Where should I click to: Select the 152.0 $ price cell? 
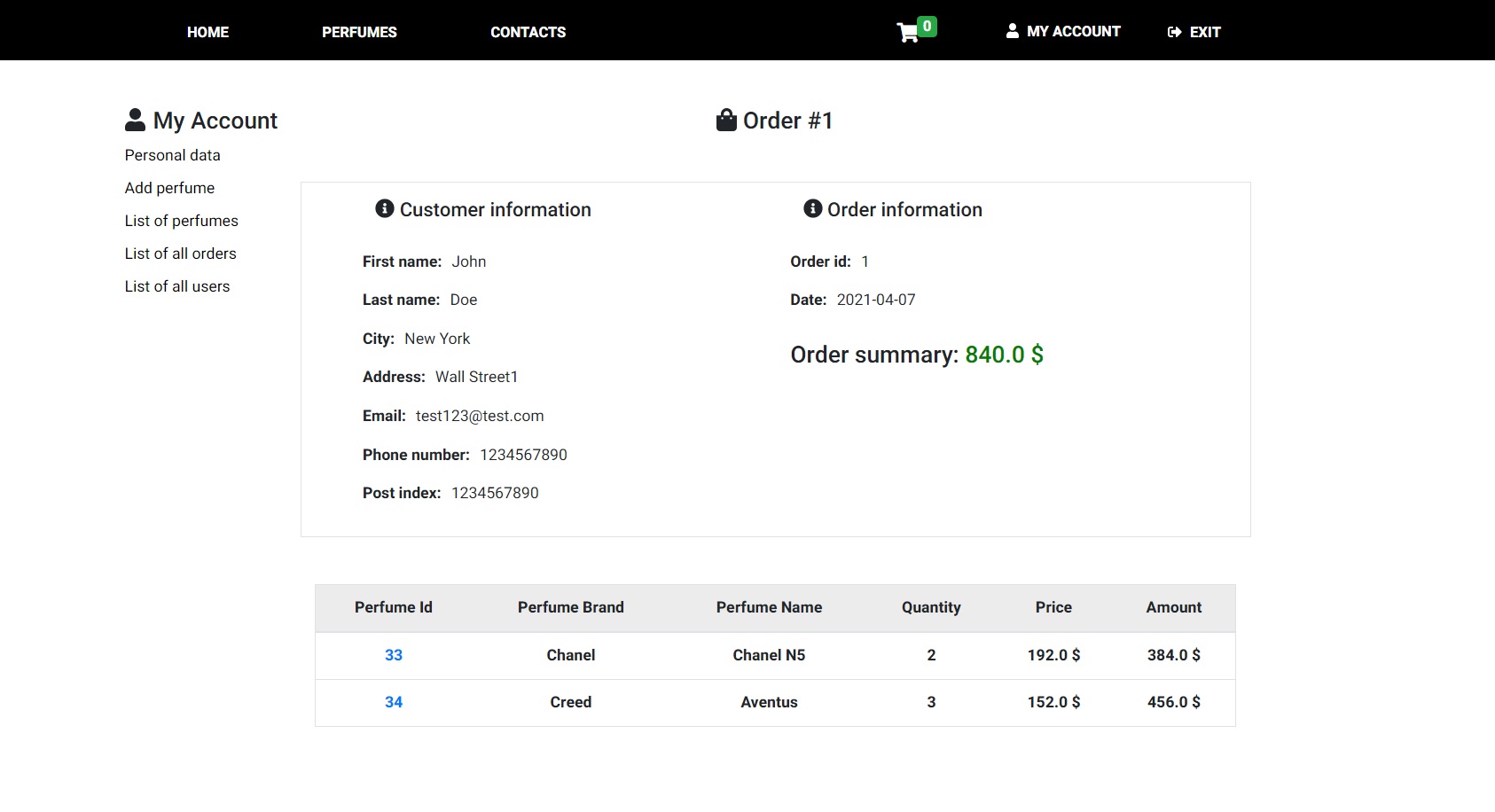point(1053,702)
